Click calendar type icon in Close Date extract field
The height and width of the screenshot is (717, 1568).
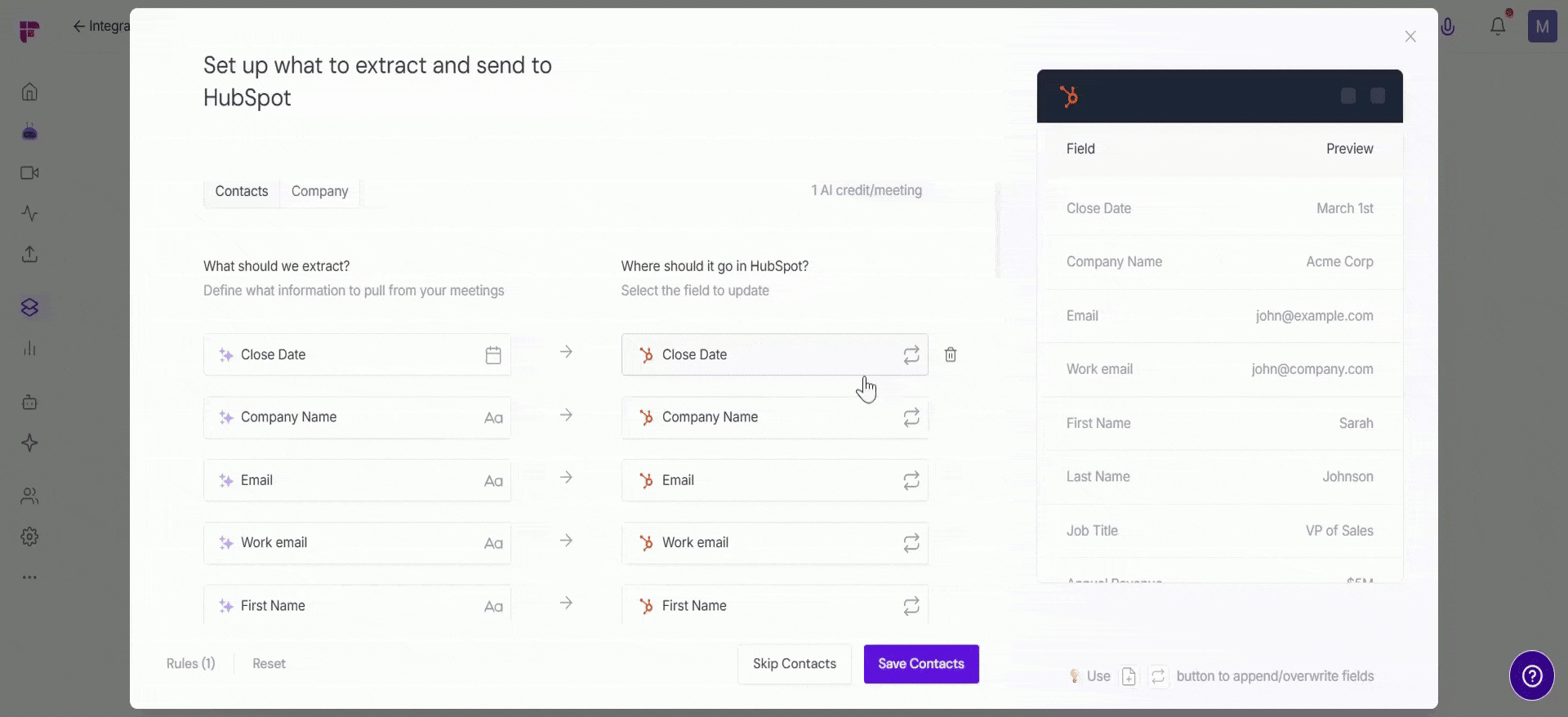pos(493,355)
